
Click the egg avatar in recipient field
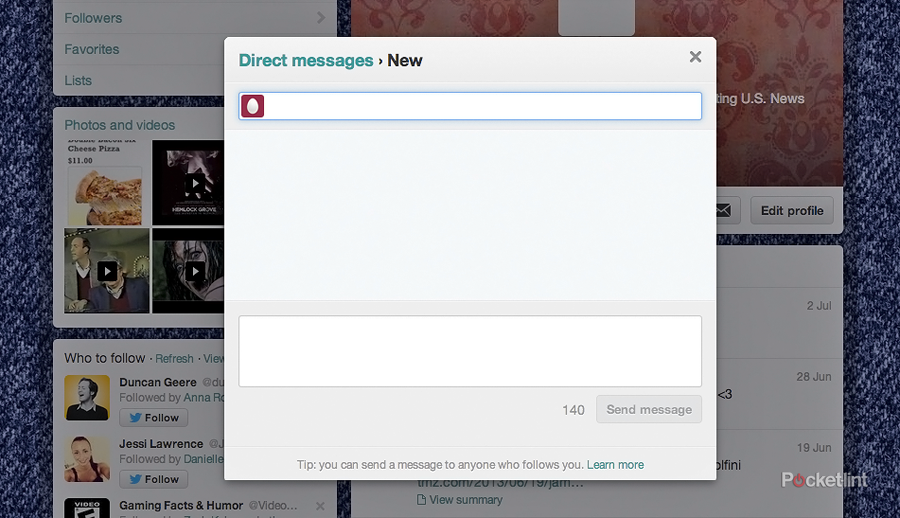pyautogui.click(x=253, y=106)
